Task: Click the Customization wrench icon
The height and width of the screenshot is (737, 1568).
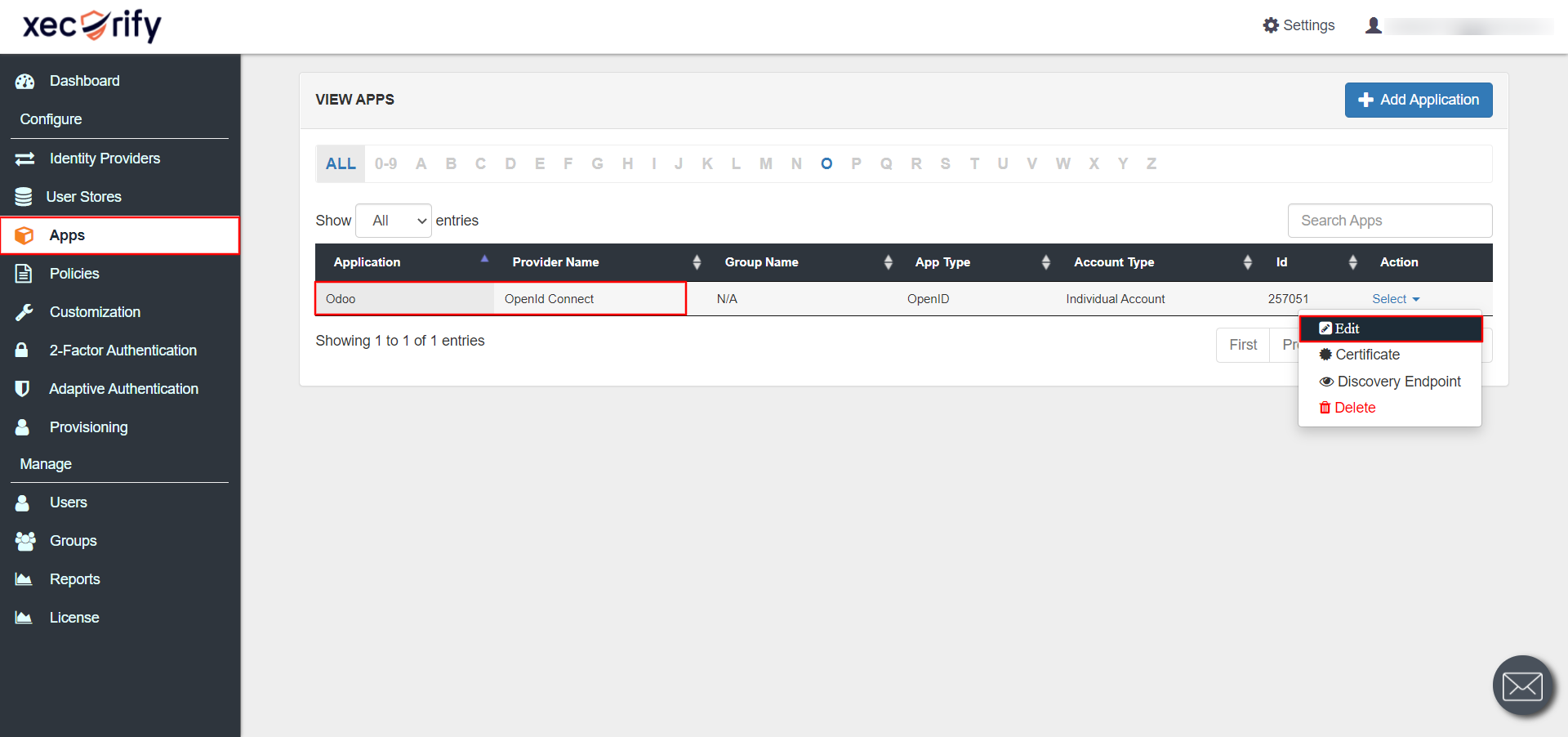Action: [x=24, y=312]
